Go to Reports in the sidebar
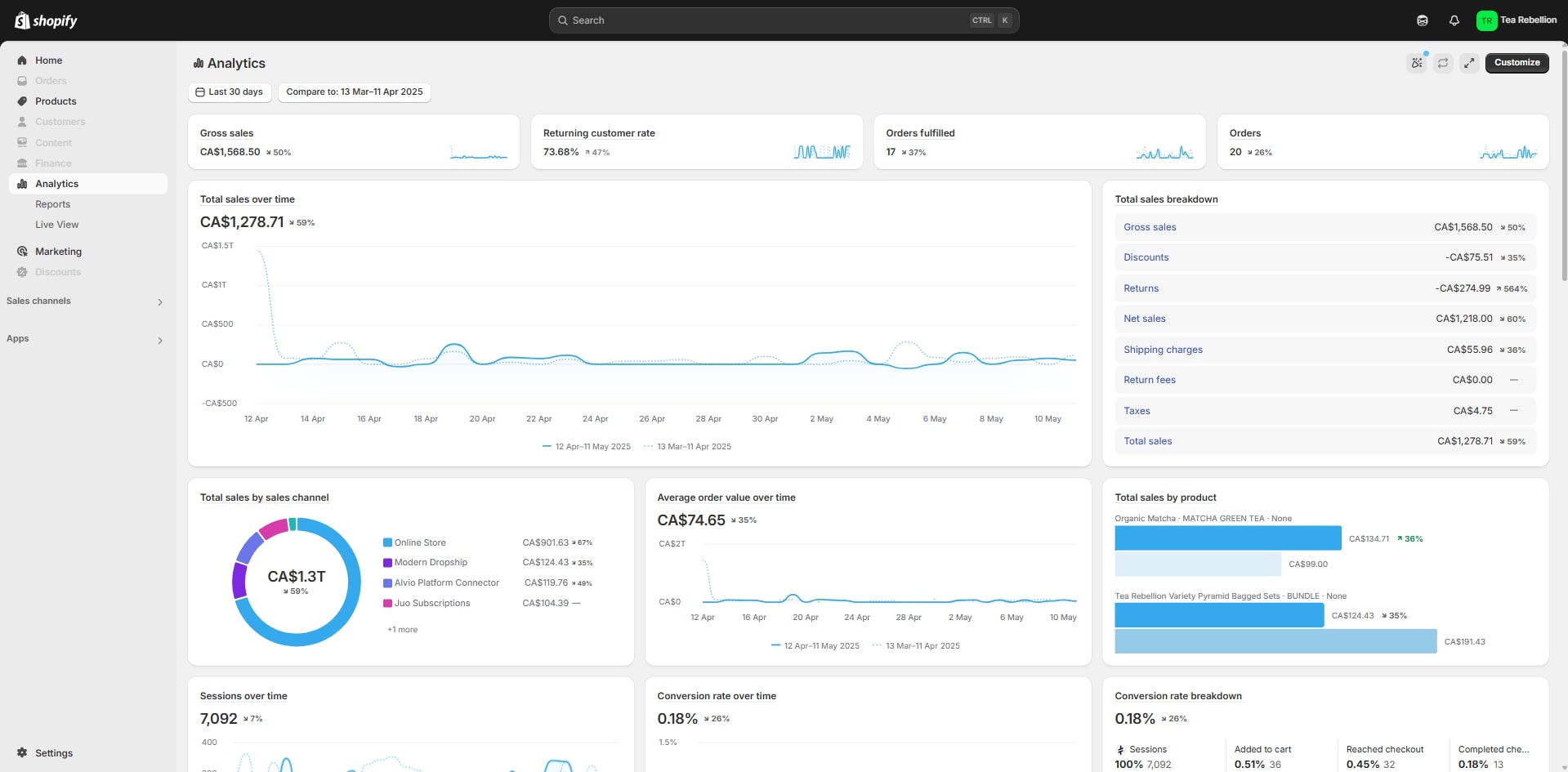Screen dimensions: 1568x772 (x=53, y=204)
